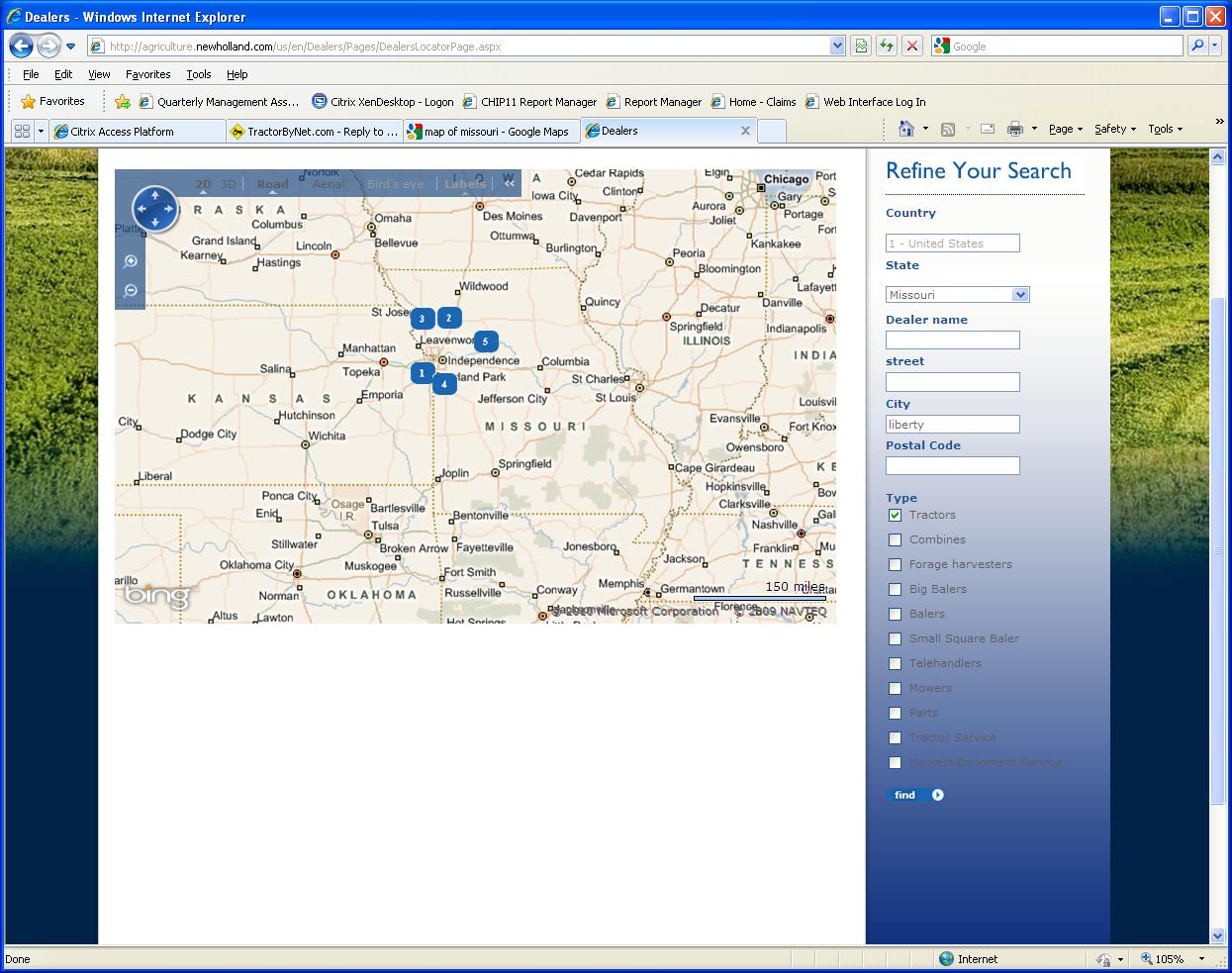Switch to TractorByNet.com tab
This screenshot has width=1232, height=973.
point(315,131)
